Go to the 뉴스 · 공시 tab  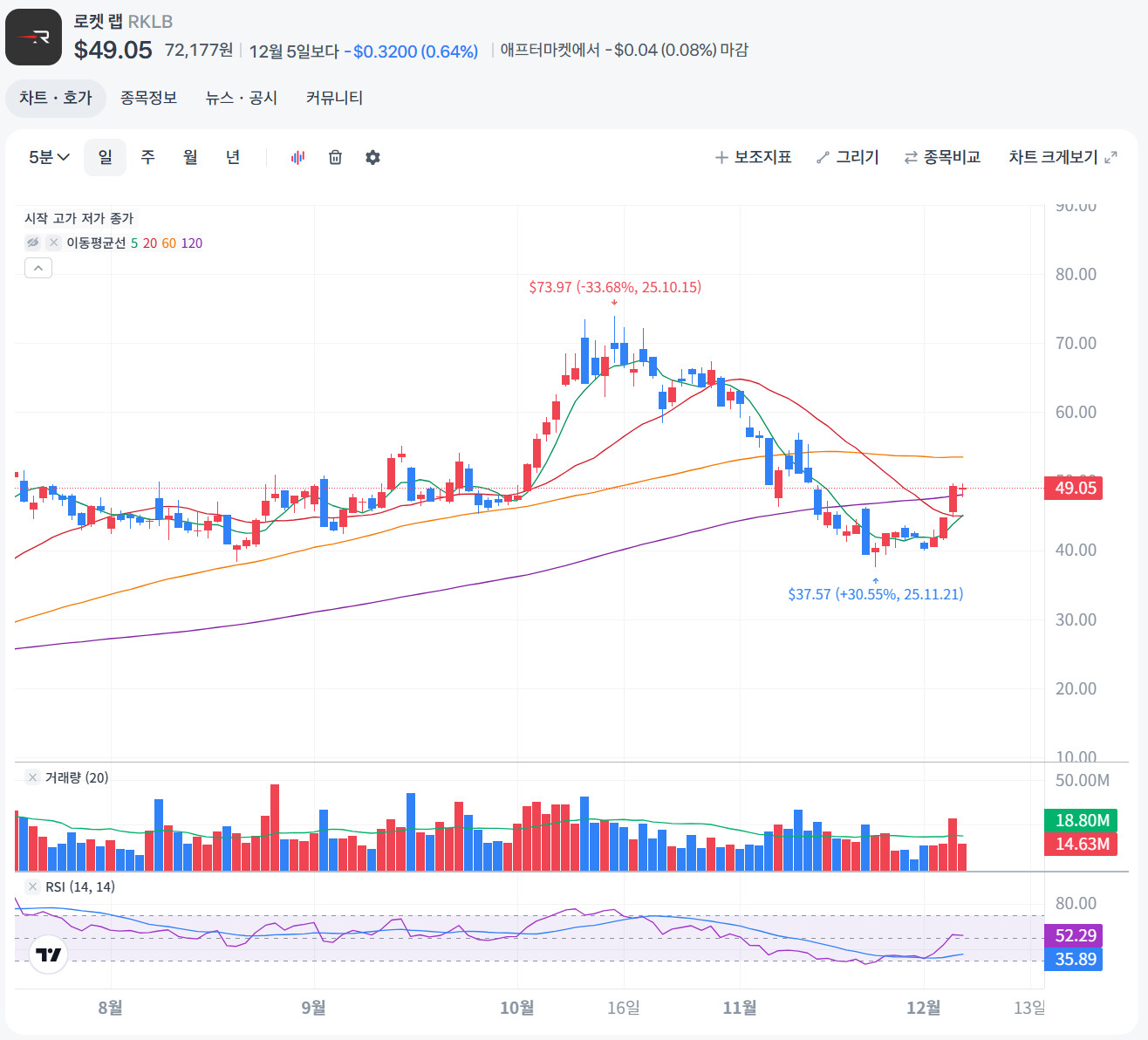pyautogui.click(x=242, y=98)
